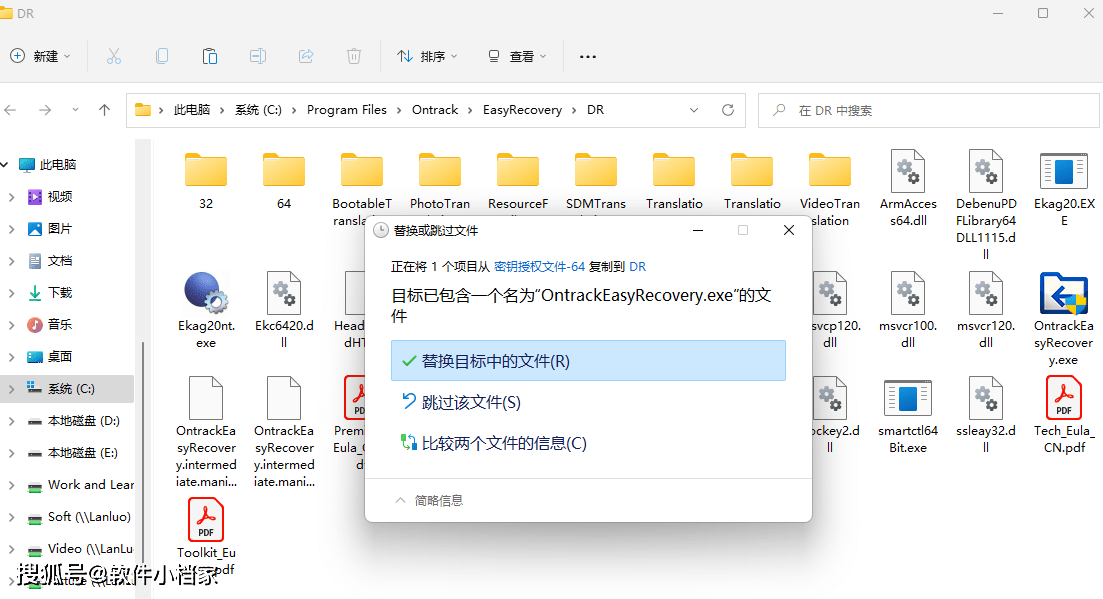1103x599 pixels.
Task: Click Program Files in breadcrumb path
Action: pos(347,110)
